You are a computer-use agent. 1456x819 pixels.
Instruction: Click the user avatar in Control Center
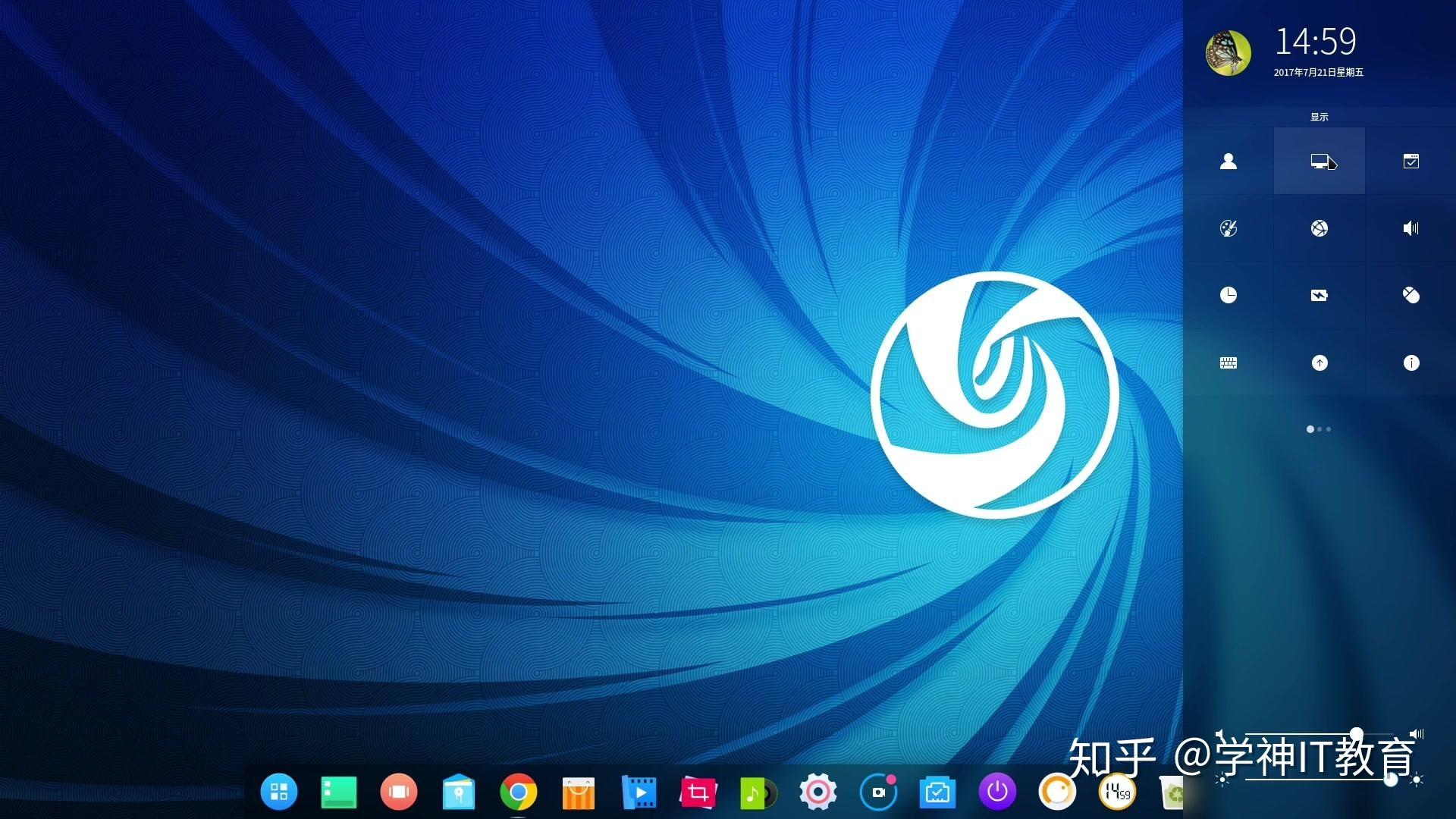point(1227,52)
